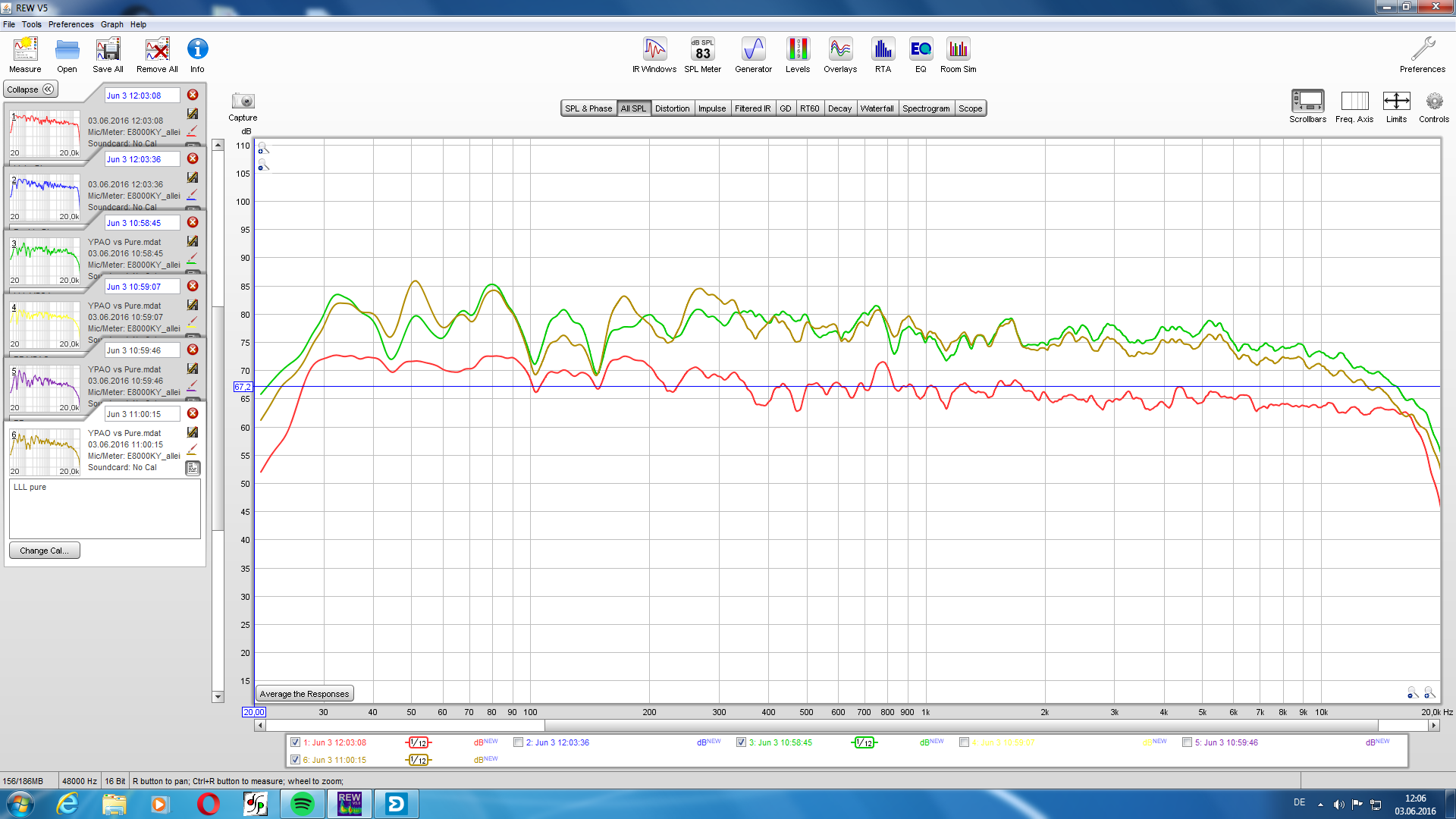The width and height of the screenshot is (1456, 819).
Task: Open a measurement file with Open icon
Action: point(67,55)
